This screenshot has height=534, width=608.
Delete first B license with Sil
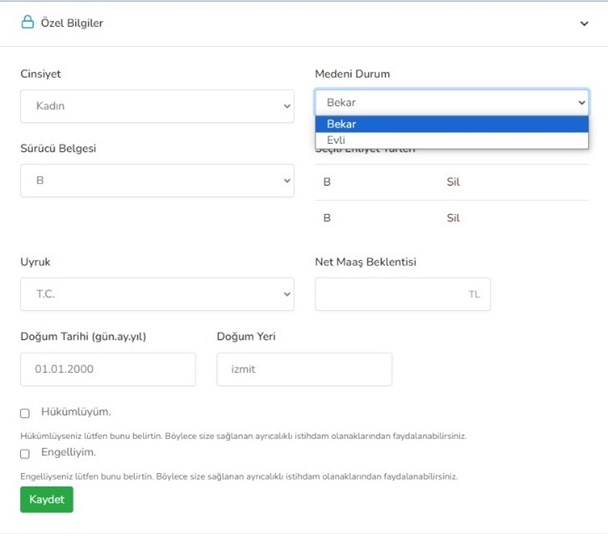pyautogui.click(x=453, y=182)
